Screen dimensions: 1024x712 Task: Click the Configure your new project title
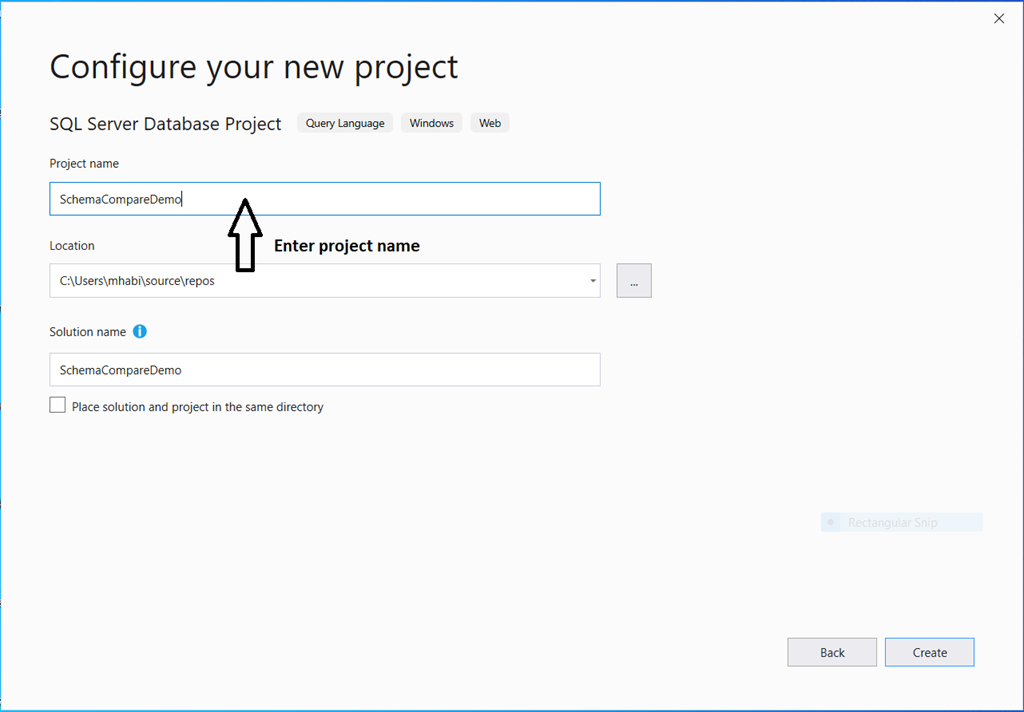(254, 67)
